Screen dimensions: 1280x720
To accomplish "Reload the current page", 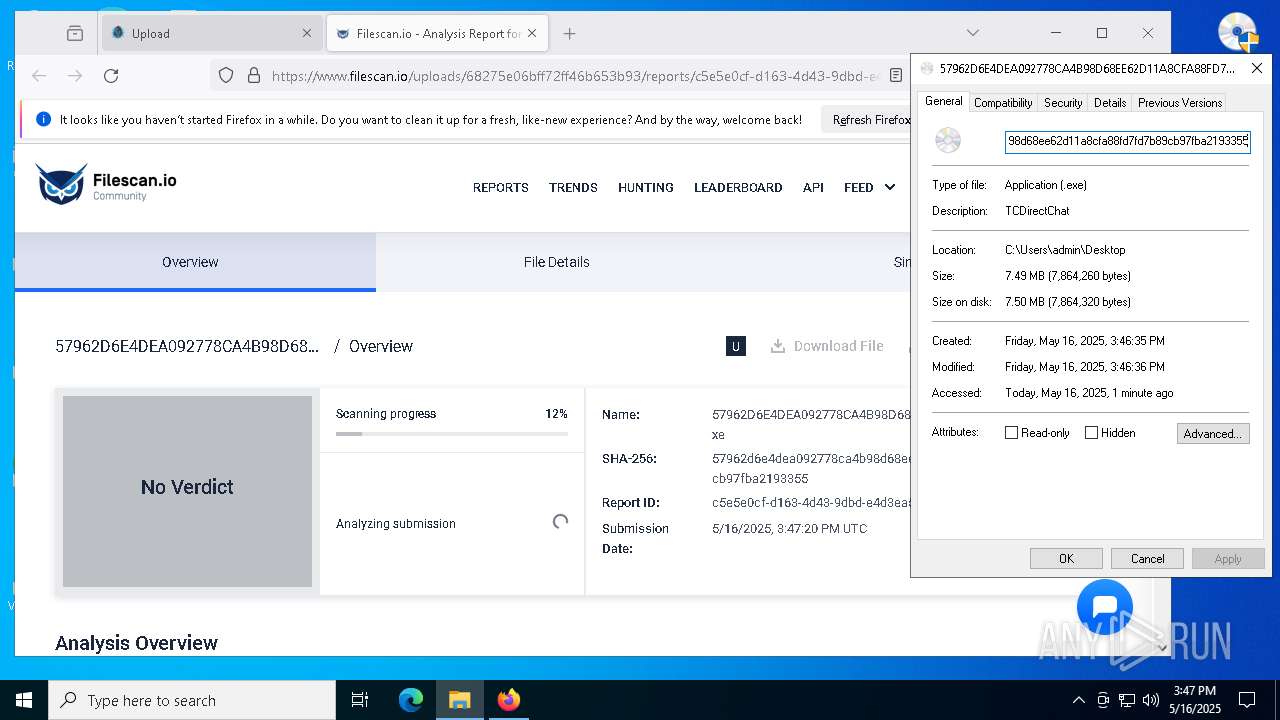I will point(111,75).
